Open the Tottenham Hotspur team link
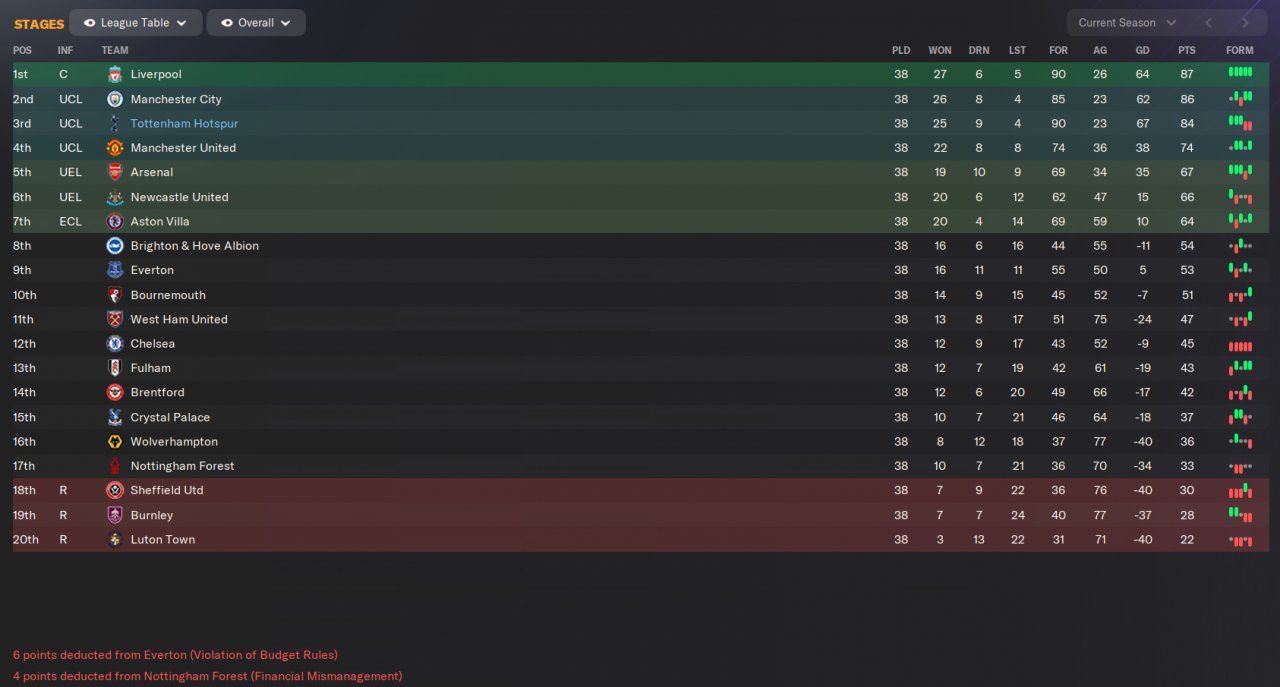 pos(184,124)
